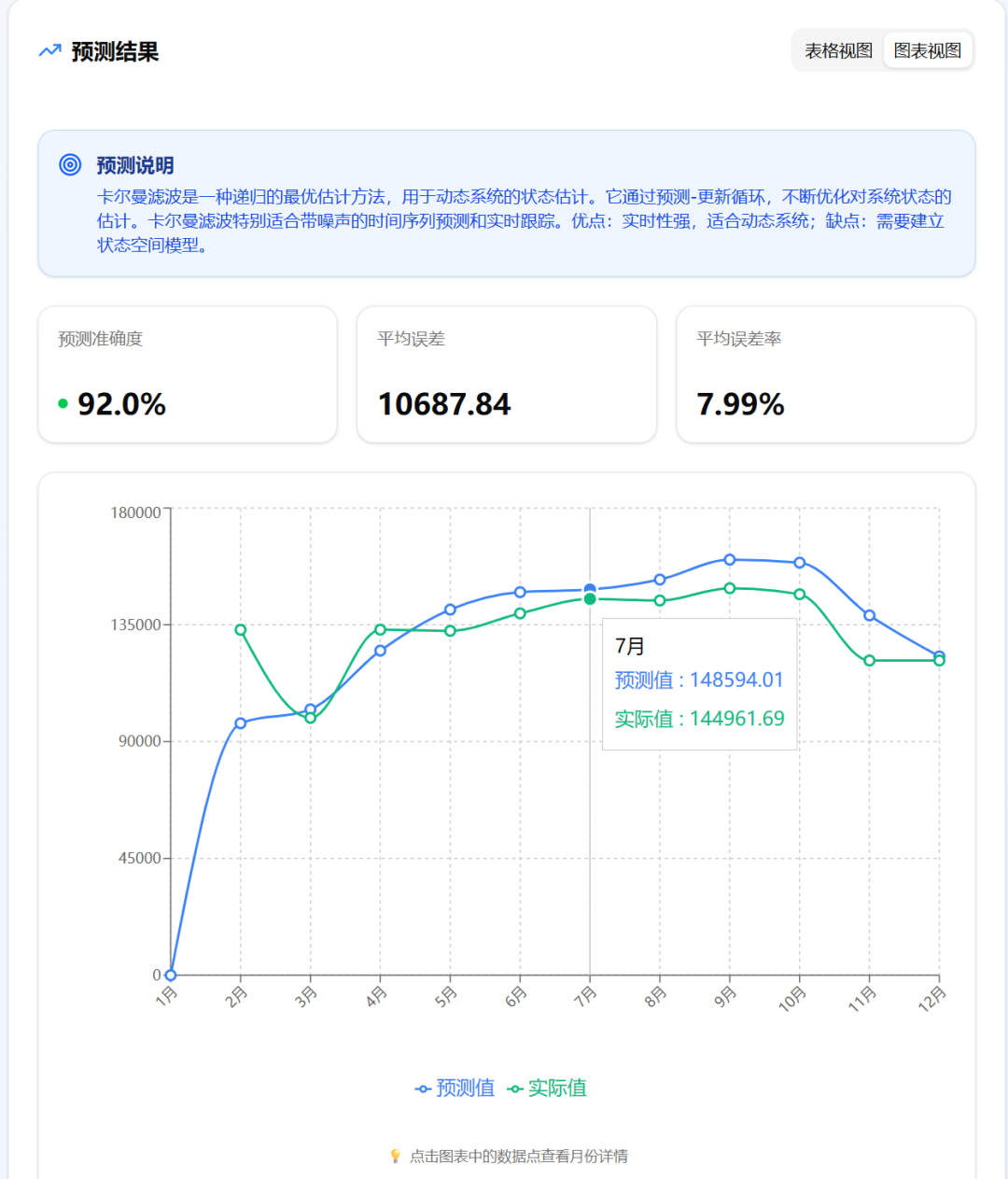Viewport: 1008px width, 1179px height.
Task: Click the blue 预测值 legend marker icon
Action: (x=423, y=1088)
